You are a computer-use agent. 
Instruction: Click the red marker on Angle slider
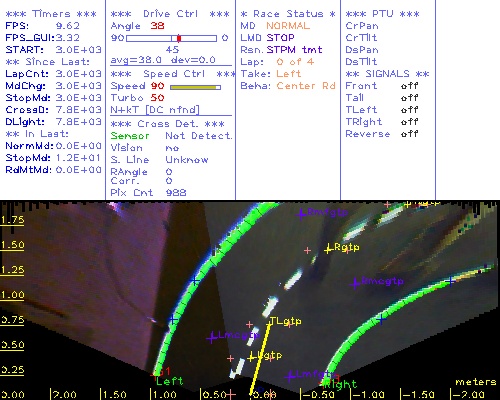point(179,38)
